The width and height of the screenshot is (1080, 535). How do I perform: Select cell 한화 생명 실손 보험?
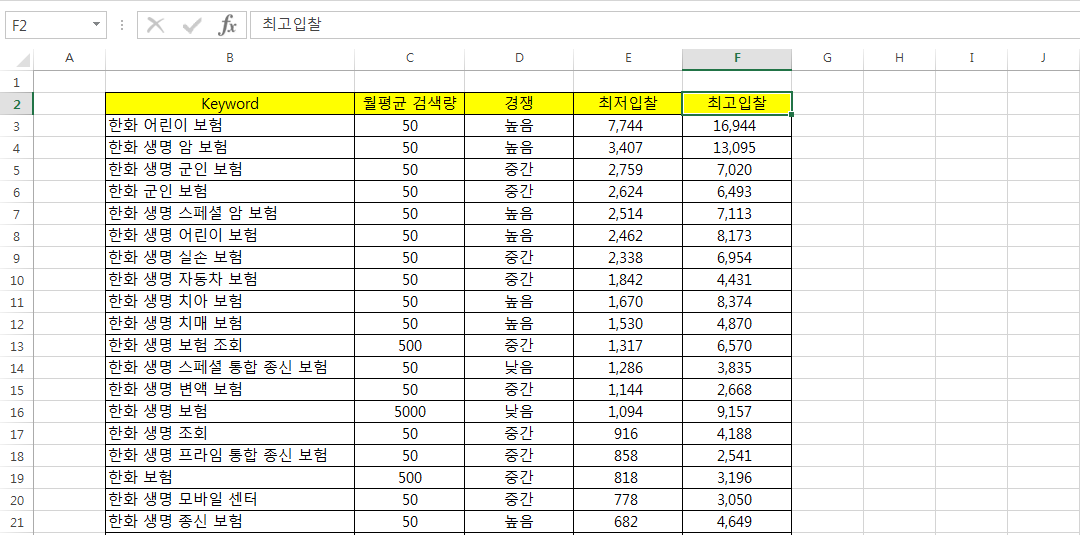[x=230, y=258]
